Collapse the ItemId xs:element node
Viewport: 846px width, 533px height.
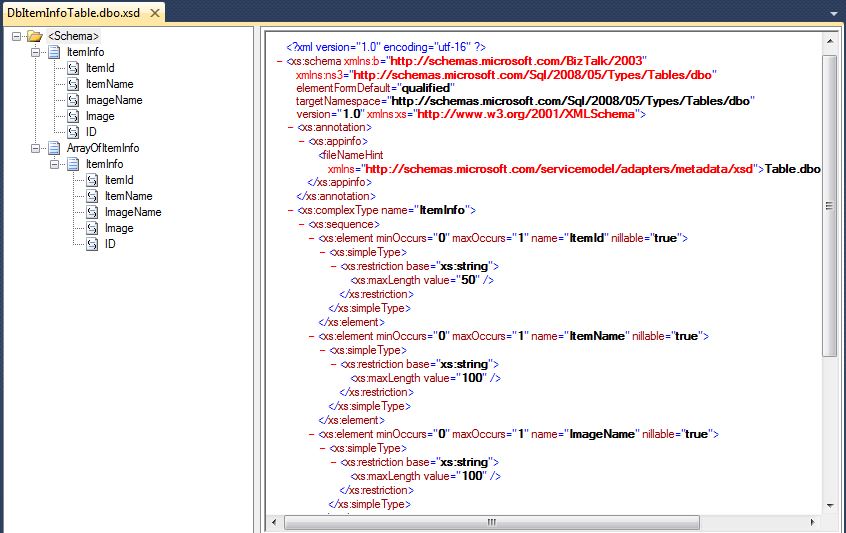(x=312, y=238)
